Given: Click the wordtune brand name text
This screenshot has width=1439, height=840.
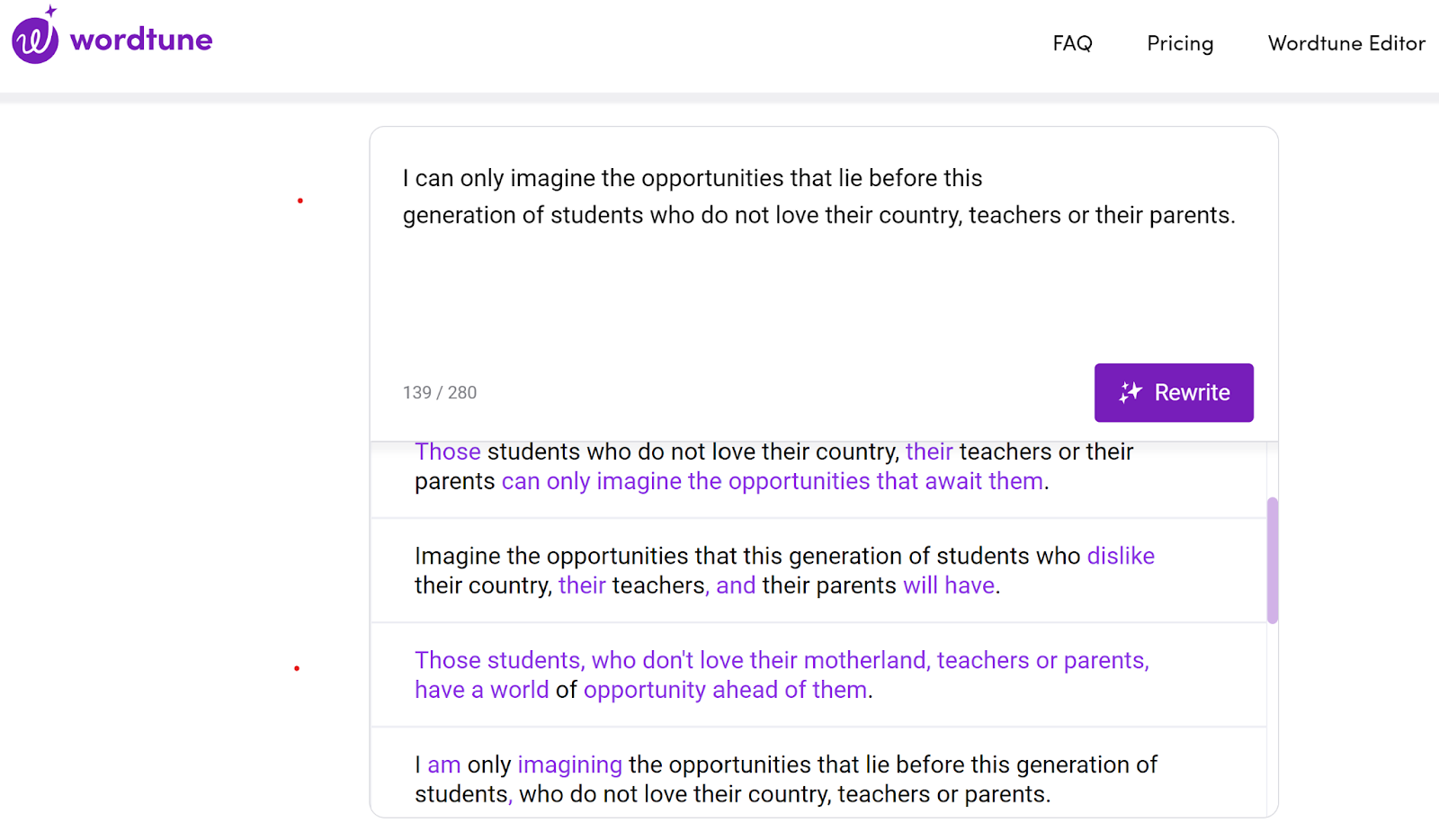Looking at the screenshot, I should [x=141, y=40].
